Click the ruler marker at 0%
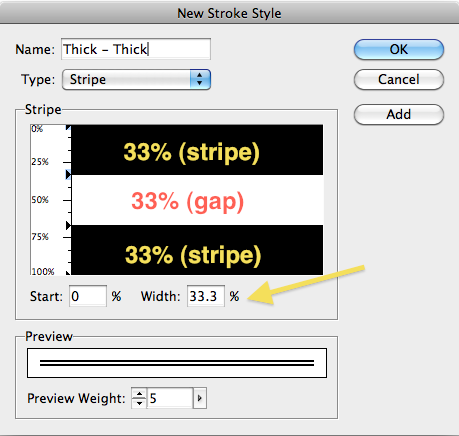 (x=68, y=127)
